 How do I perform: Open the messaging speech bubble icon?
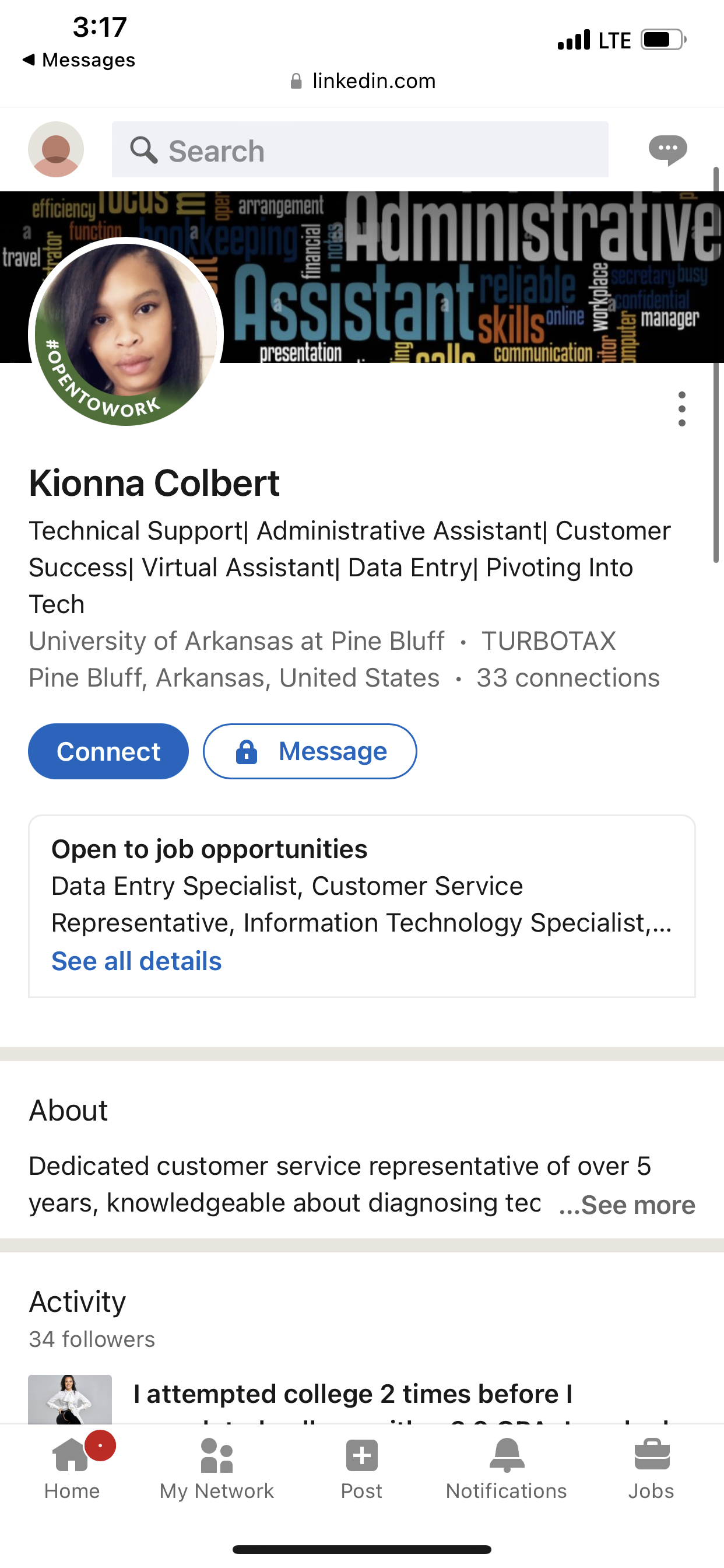coord(667,149)
